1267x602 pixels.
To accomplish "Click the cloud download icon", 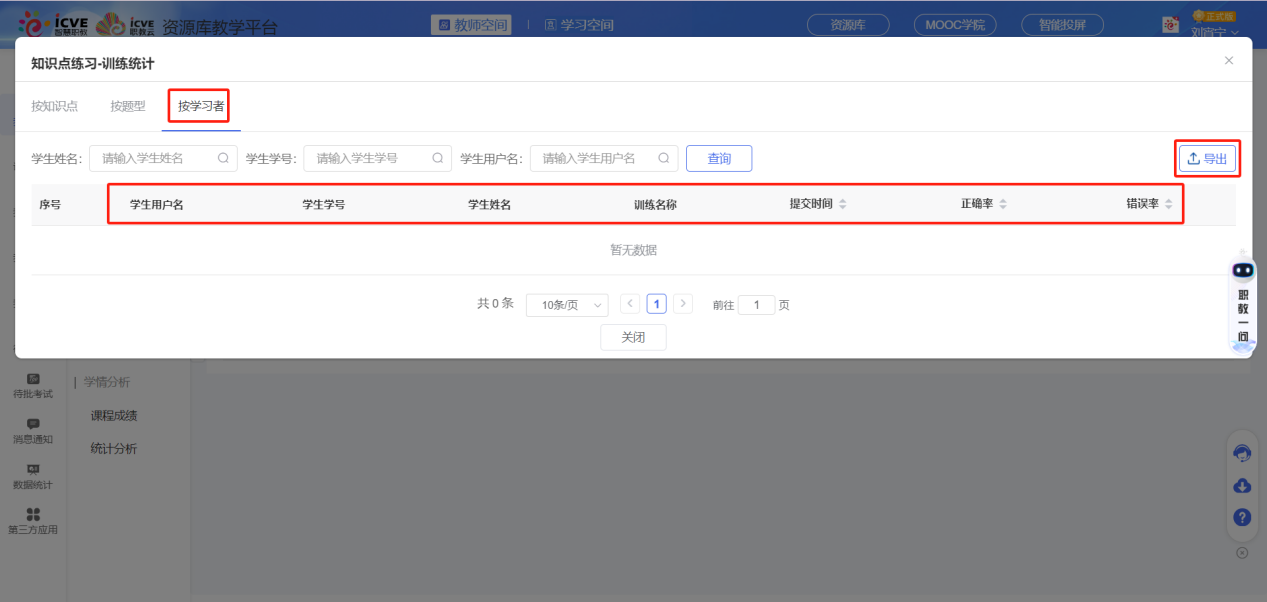I will [1242, 485].
